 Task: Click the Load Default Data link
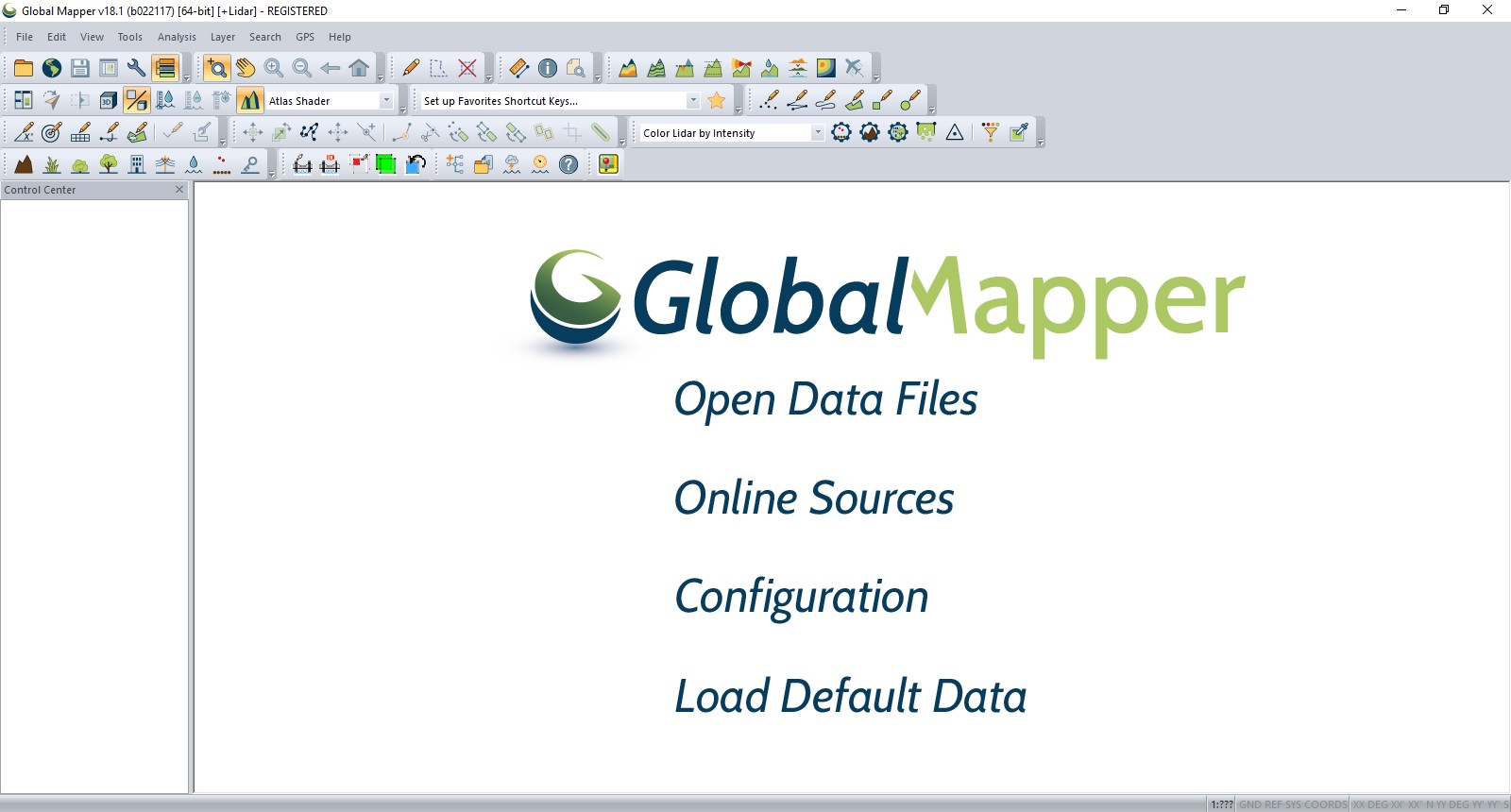[851, 697]
